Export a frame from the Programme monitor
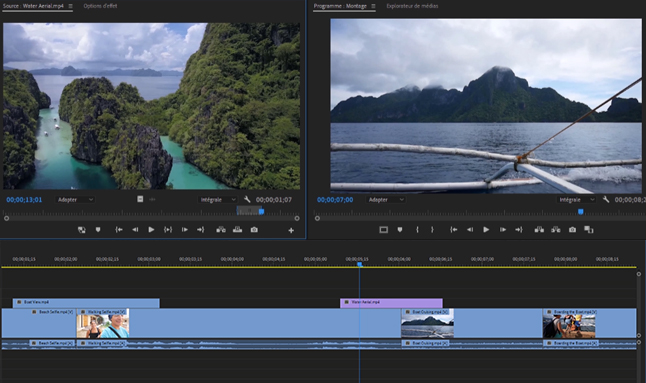This screenshot has width=646, height=383. (572, 230)
